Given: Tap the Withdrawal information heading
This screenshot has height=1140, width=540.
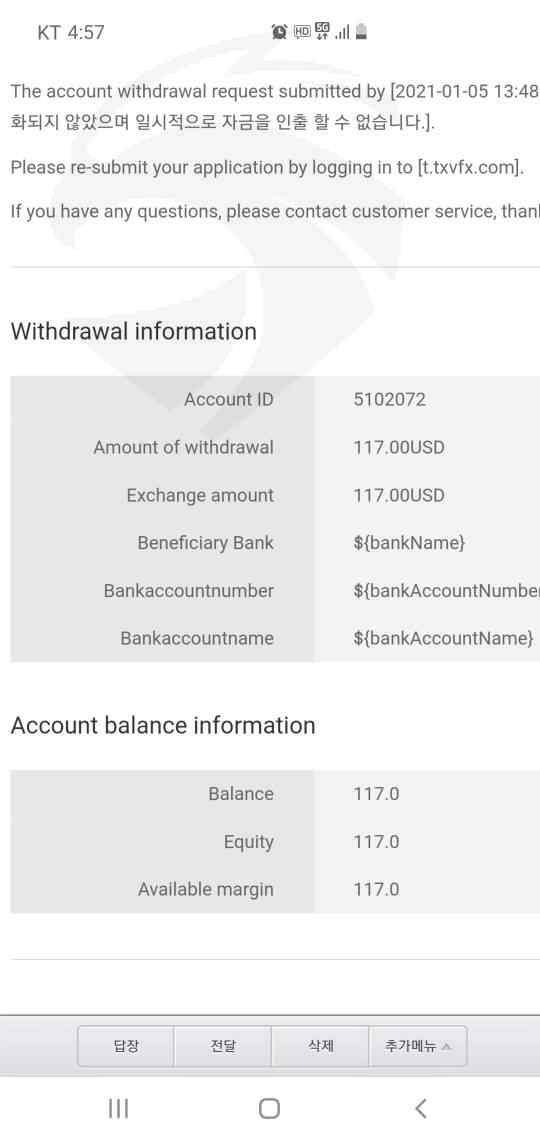Looking at the screenshot, I should coord(134,332).
